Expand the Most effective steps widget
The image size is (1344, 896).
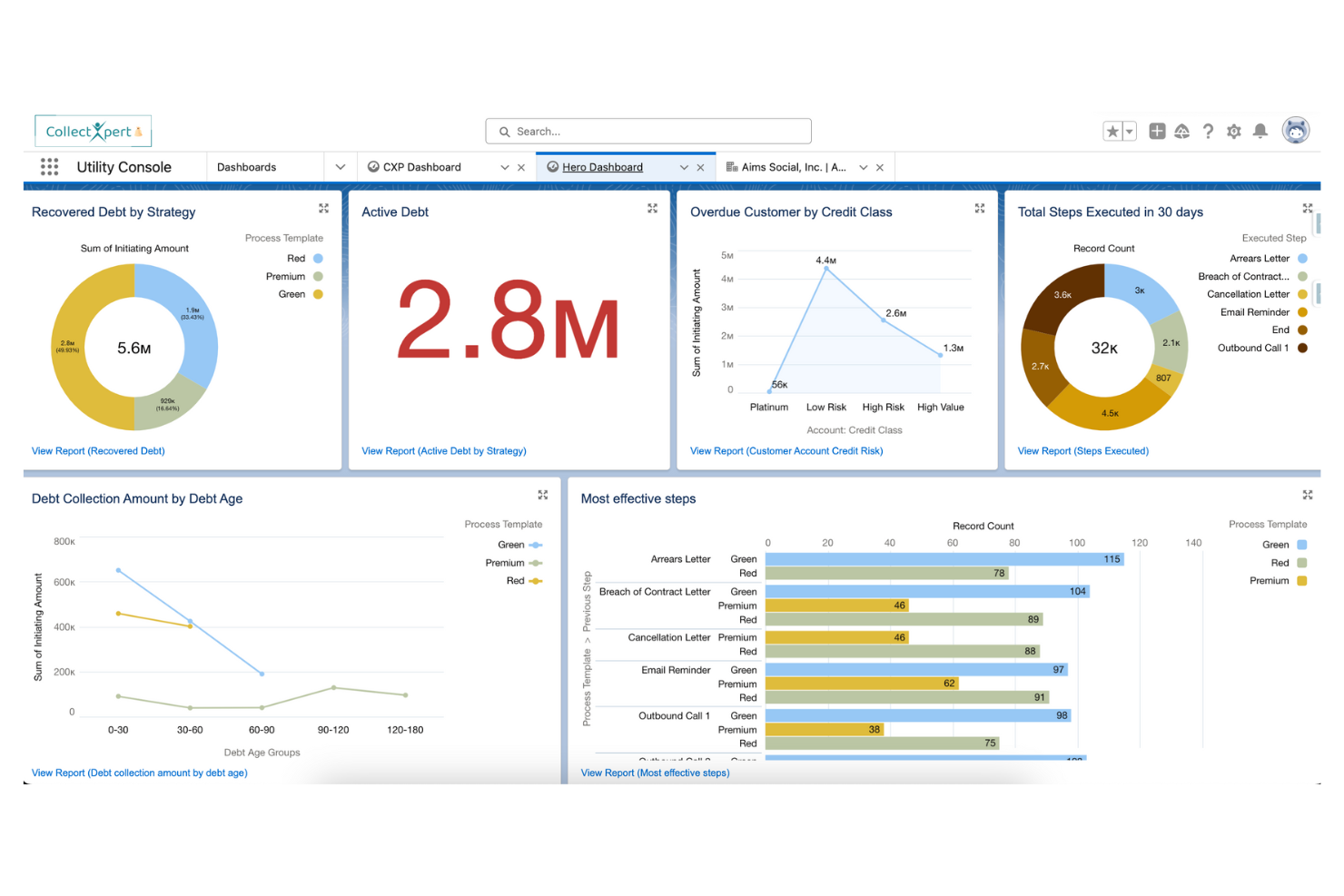tap(1307, 495)
